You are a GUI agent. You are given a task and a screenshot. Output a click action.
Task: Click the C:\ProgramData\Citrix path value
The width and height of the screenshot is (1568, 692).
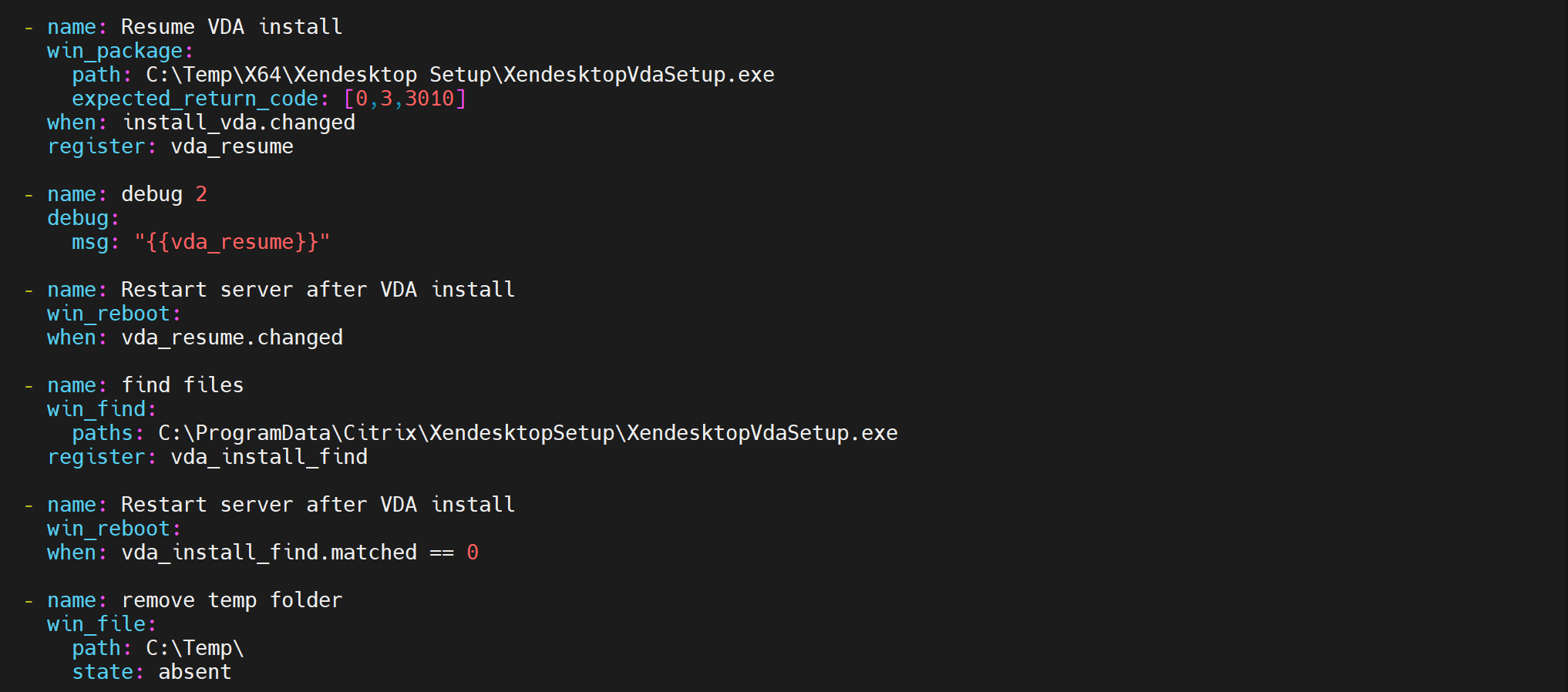[527, 433]
